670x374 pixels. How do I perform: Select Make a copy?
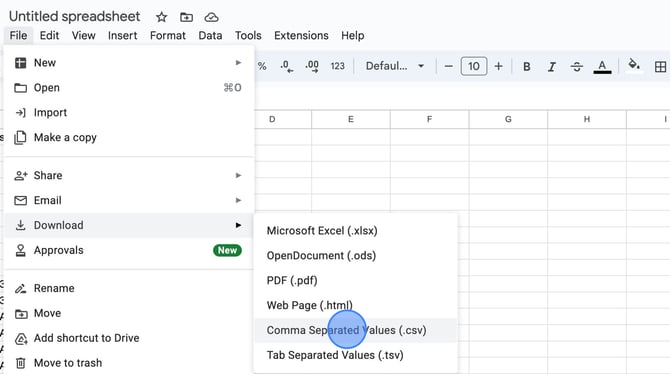[129, 137]
